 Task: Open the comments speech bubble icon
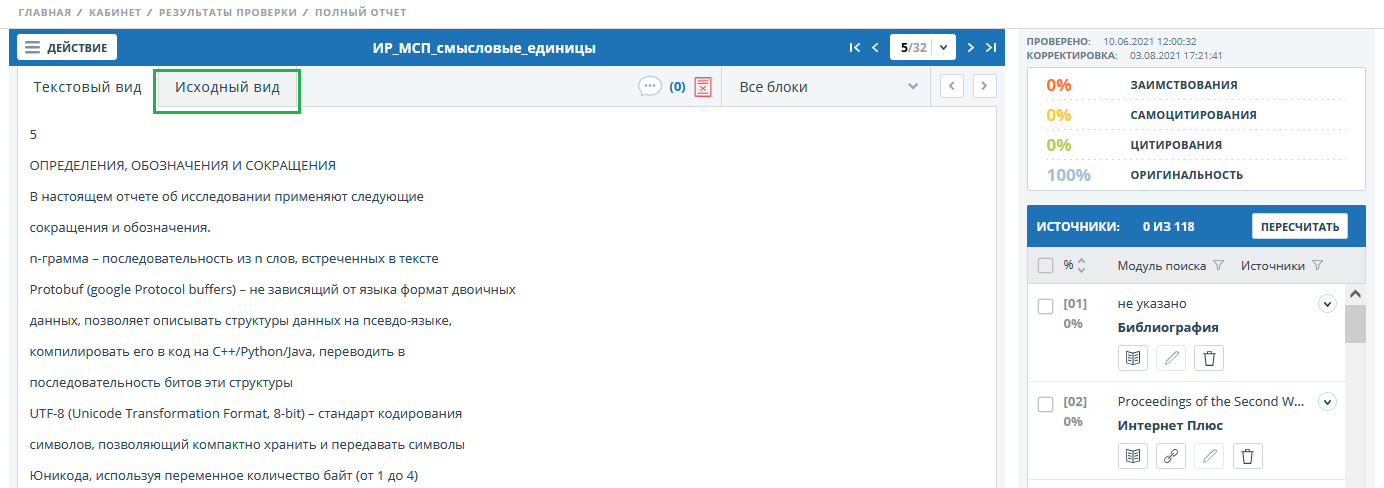pos(650,87)
